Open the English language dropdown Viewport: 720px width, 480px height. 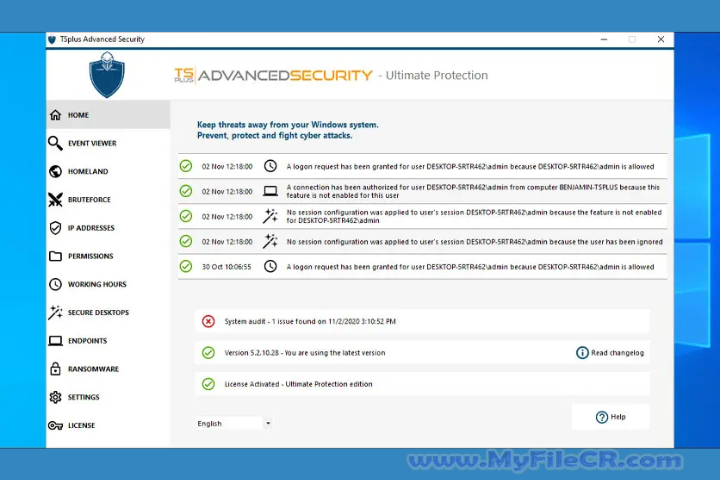[234, 423]
